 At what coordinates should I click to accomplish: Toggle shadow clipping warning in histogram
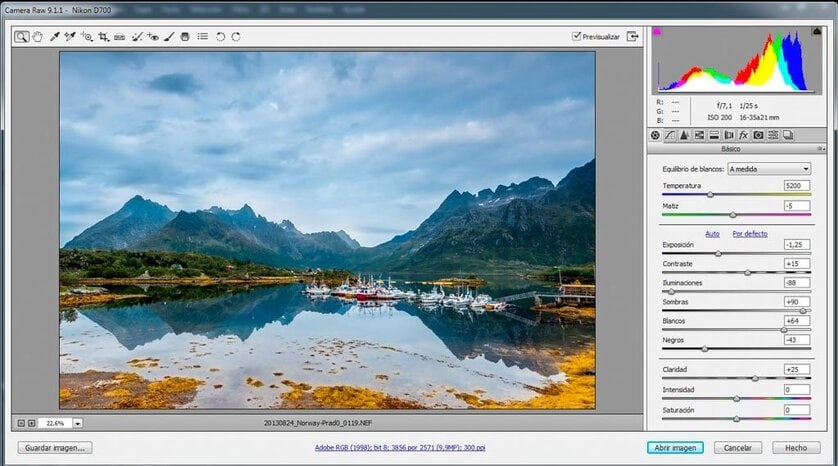[x=657, y=32]
